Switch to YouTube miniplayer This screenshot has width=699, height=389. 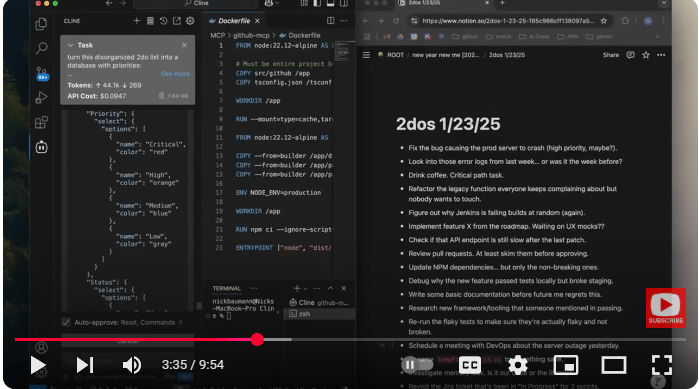pyautogui.click(x=566, y=365)
